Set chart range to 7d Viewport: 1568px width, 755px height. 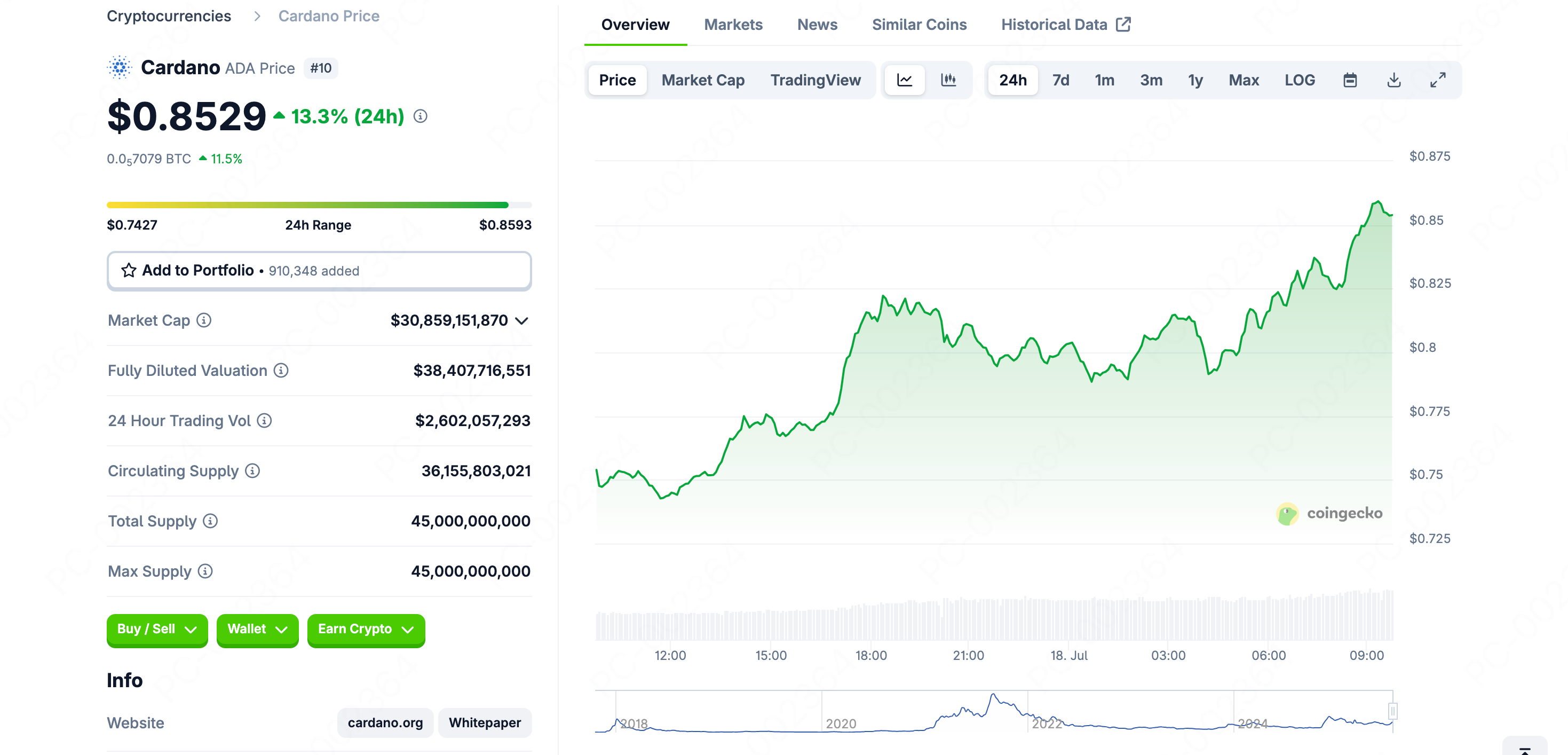click(1061, 81)
